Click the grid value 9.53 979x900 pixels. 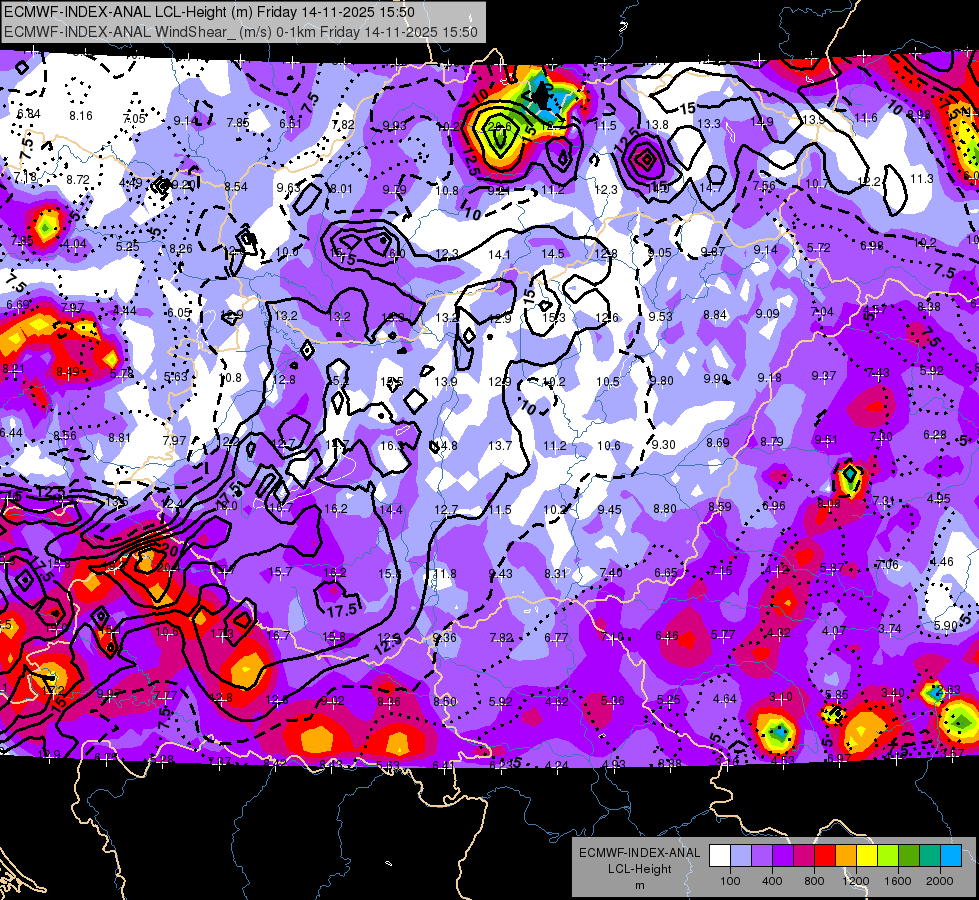click(x=661, y=317)
